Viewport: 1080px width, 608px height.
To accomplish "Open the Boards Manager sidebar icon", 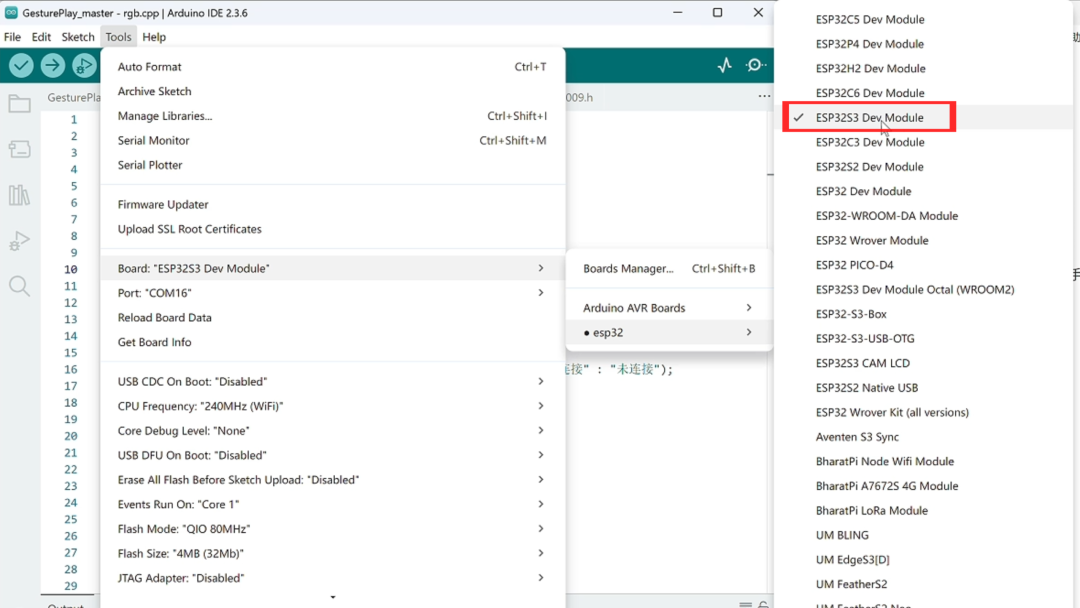I will point(19,149).
